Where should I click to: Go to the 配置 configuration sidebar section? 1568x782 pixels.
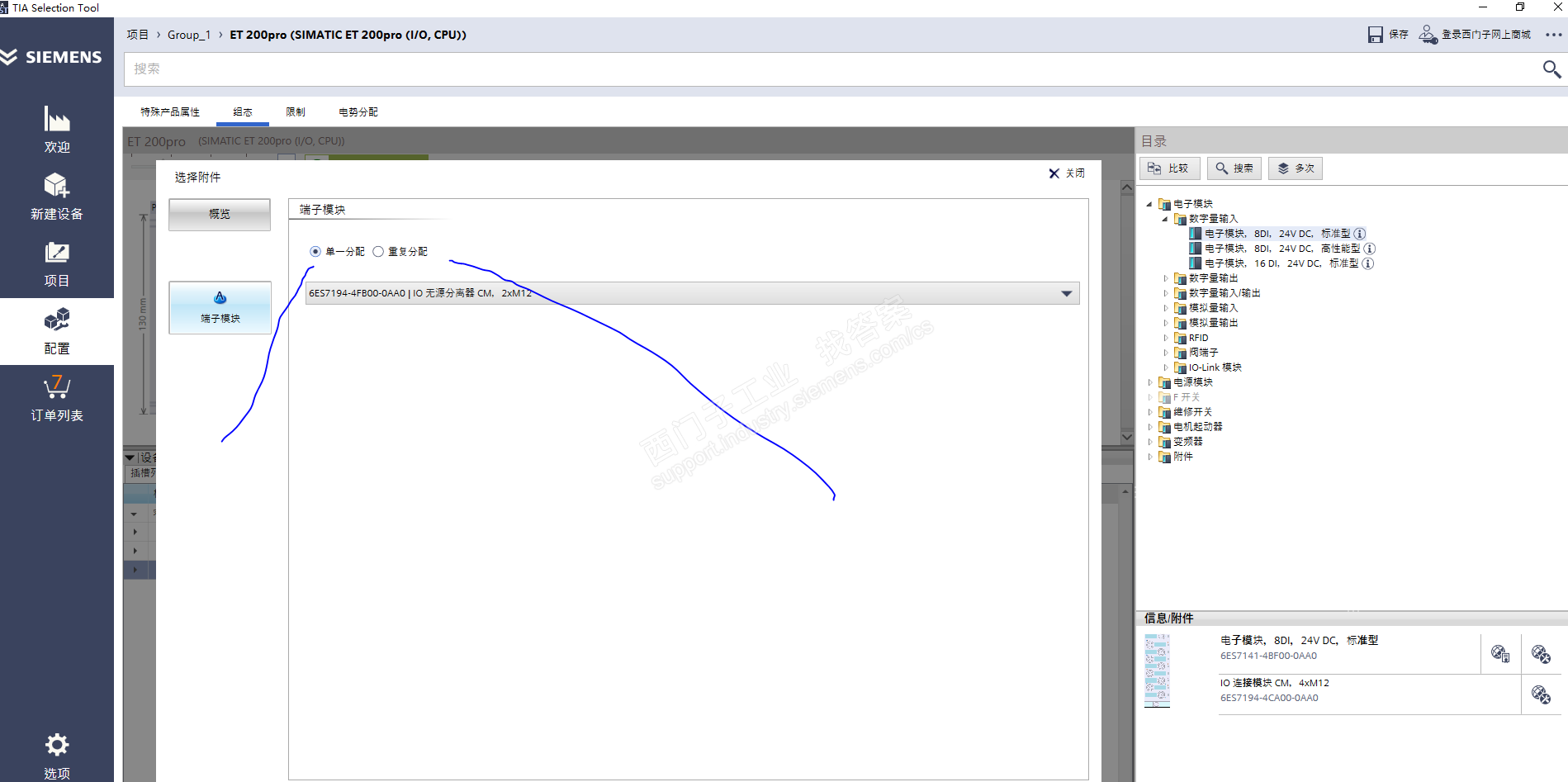[57, 331]
